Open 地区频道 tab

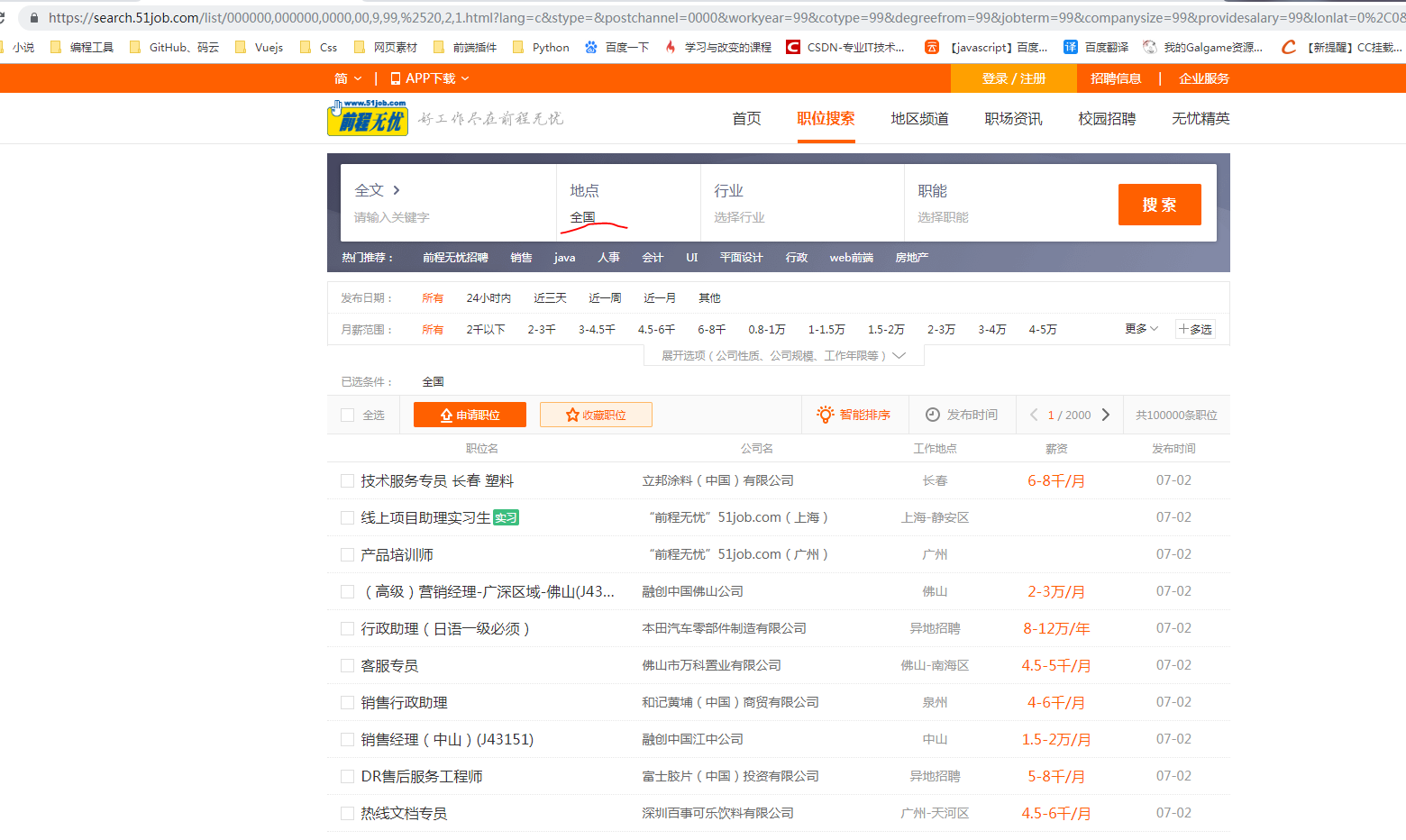[x=919, y=119]
